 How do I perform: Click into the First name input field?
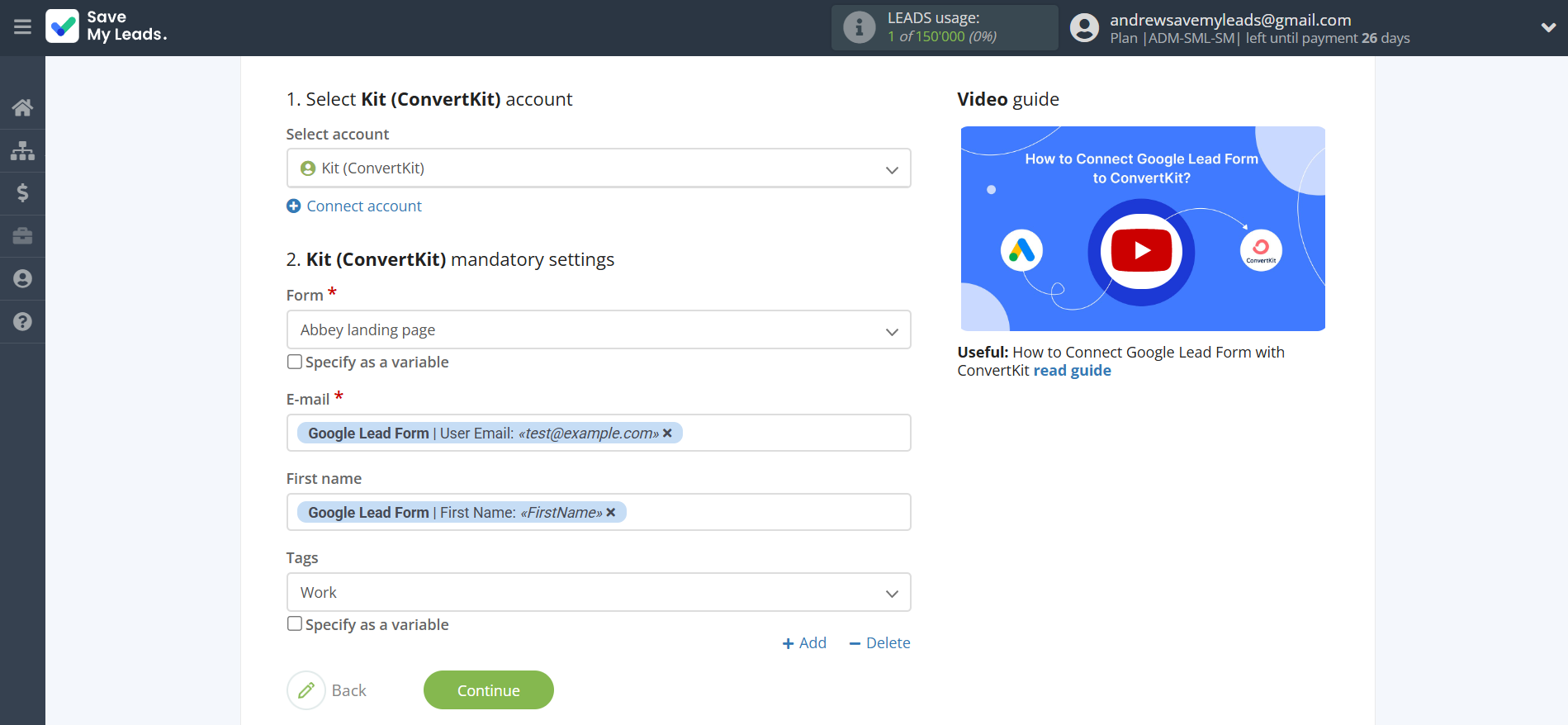(x=599, y=512)
